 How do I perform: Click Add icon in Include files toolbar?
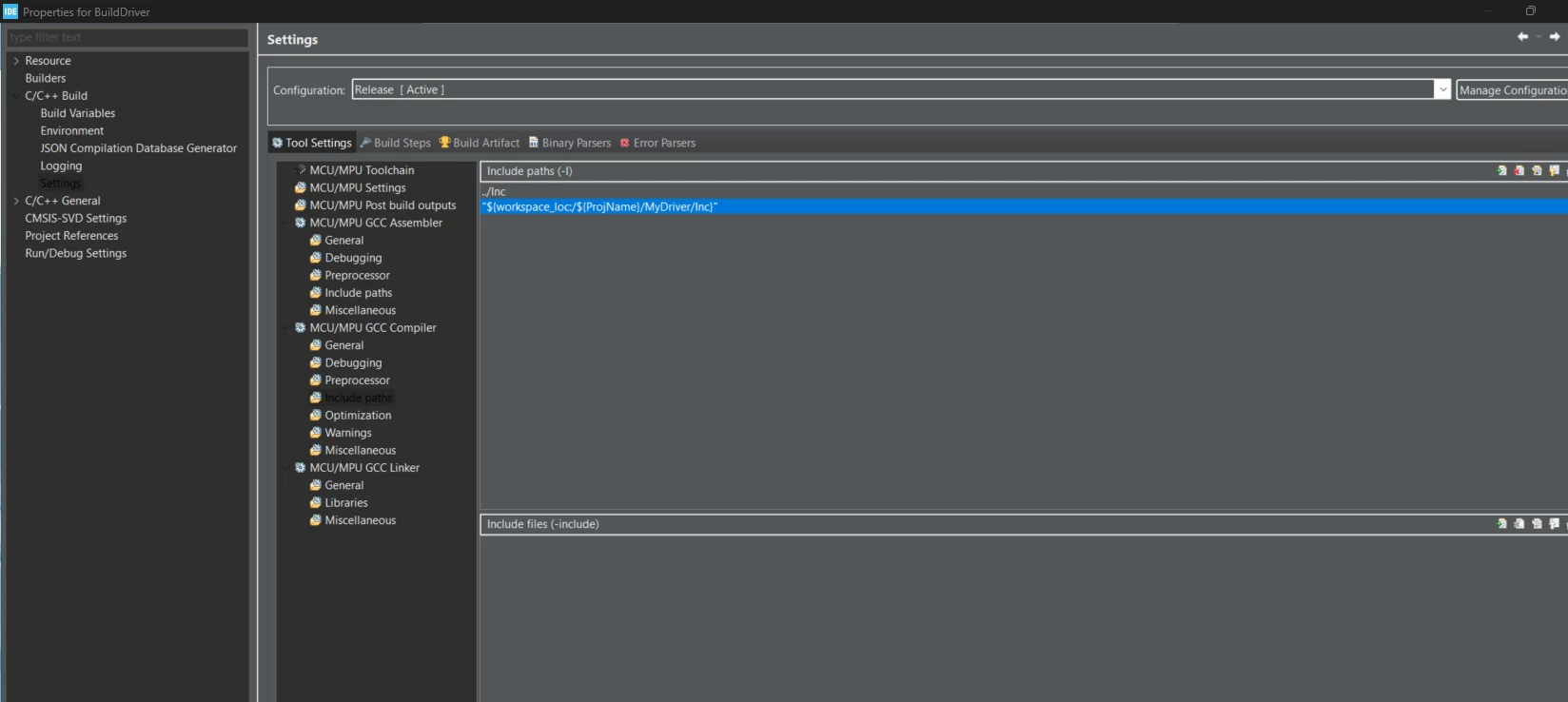[x=1502, y=524]
